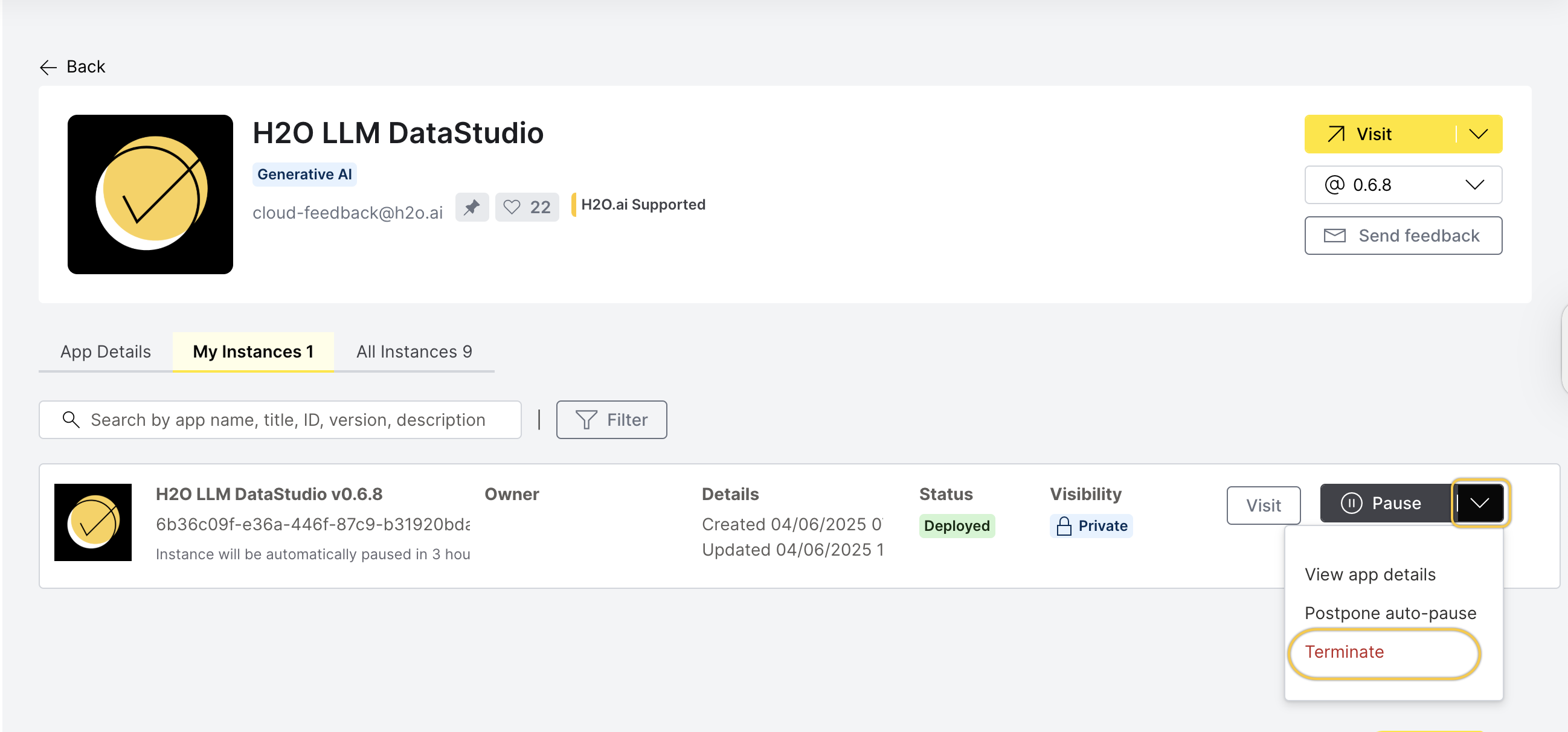Viewport: 1568px width, 732px height.
Task: Click the lock Private visibility badge
Action: tap(1091, 525)
